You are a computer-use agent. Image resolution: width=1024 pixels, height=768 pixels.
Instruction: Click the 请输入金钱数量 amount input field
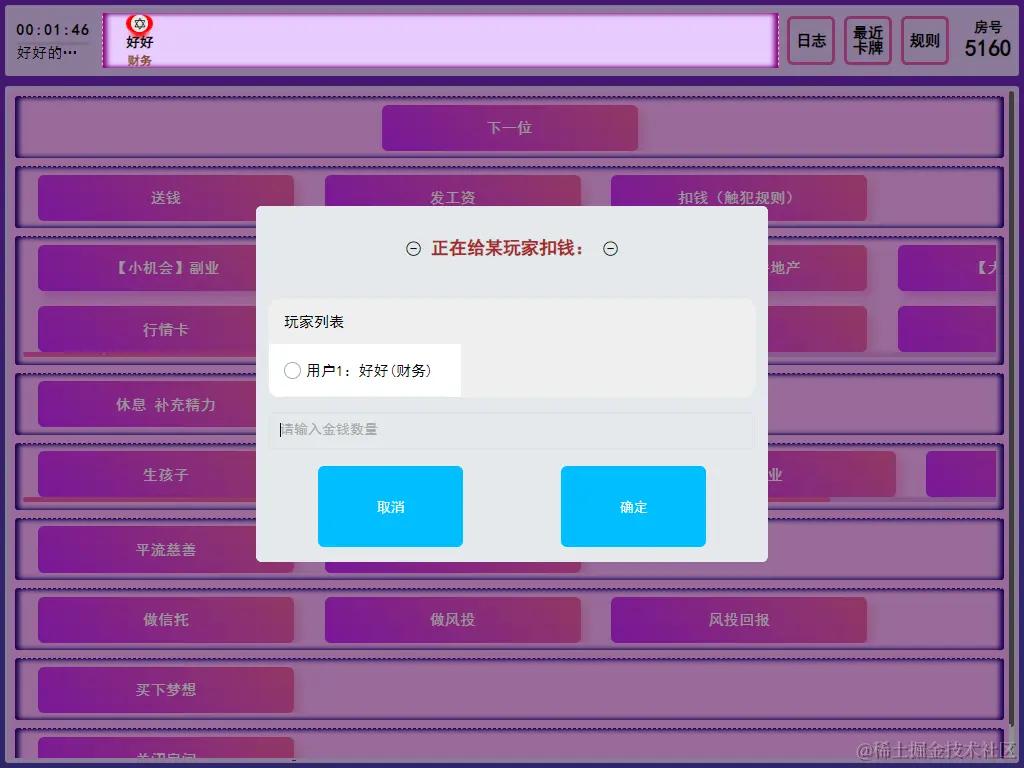[x=512, y=431]
